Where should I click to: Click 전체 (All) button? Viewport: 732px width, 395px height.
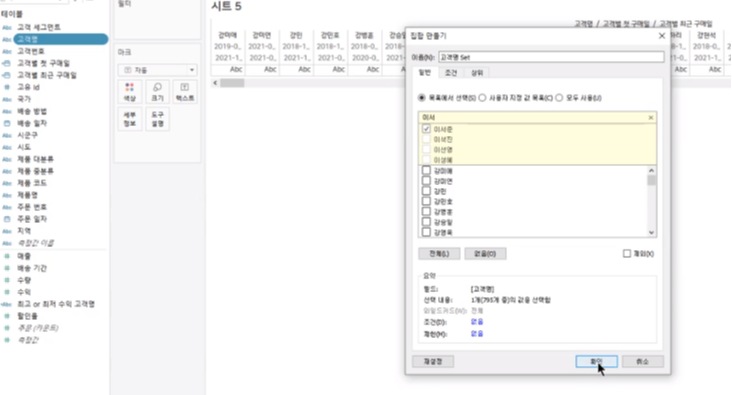coord(439,254)
